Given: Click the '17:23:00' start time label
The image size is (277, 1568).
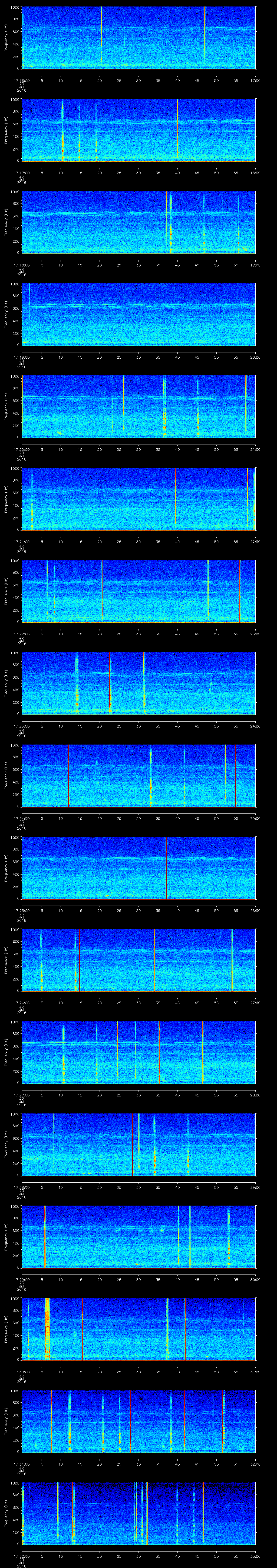Looking at the screenshot, I should coord(21,726).
